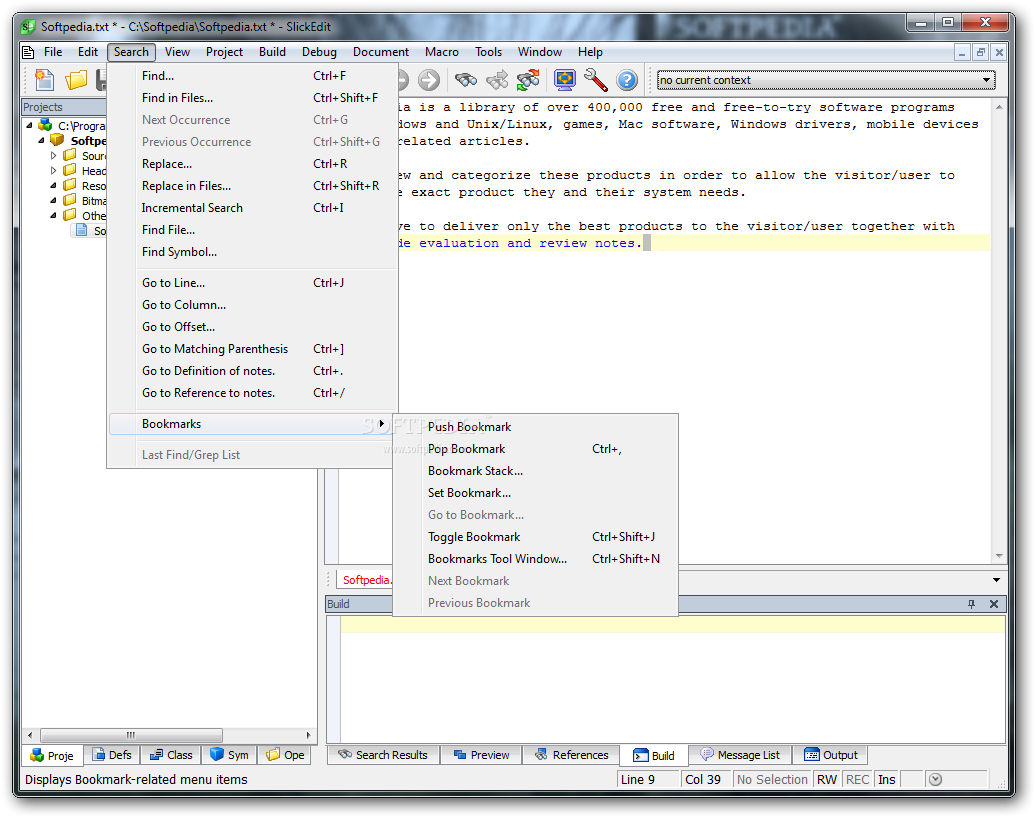Viewport: 1036px width, 818px height.
Task: Minimize the inner document window
Action: (x=962, y=52)
